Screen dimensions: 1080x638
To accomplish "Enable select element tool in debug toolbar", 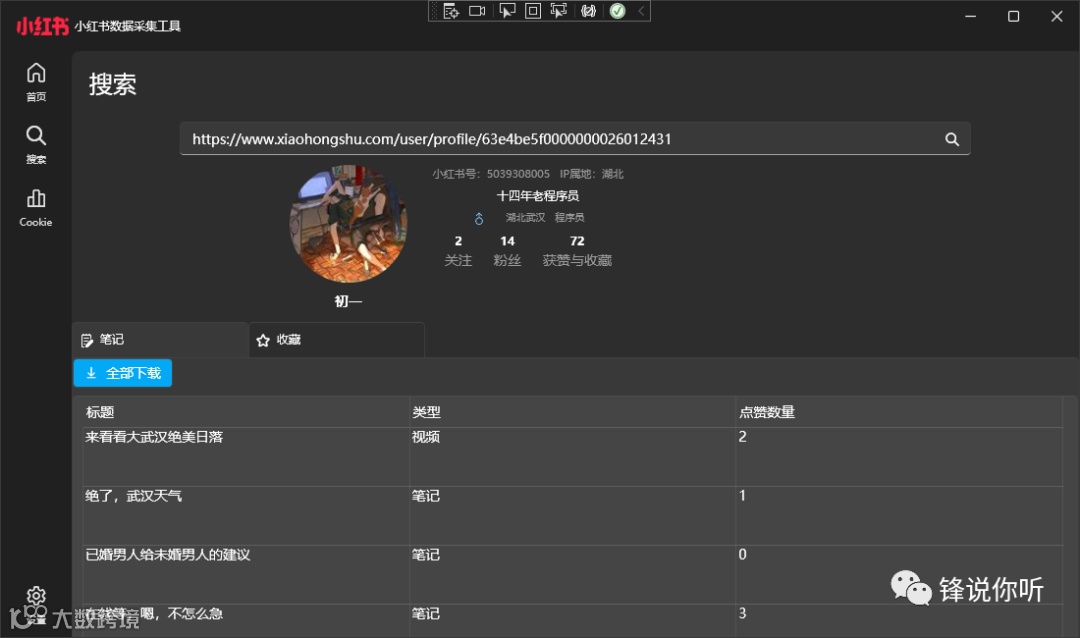I will tap(507, 11).
